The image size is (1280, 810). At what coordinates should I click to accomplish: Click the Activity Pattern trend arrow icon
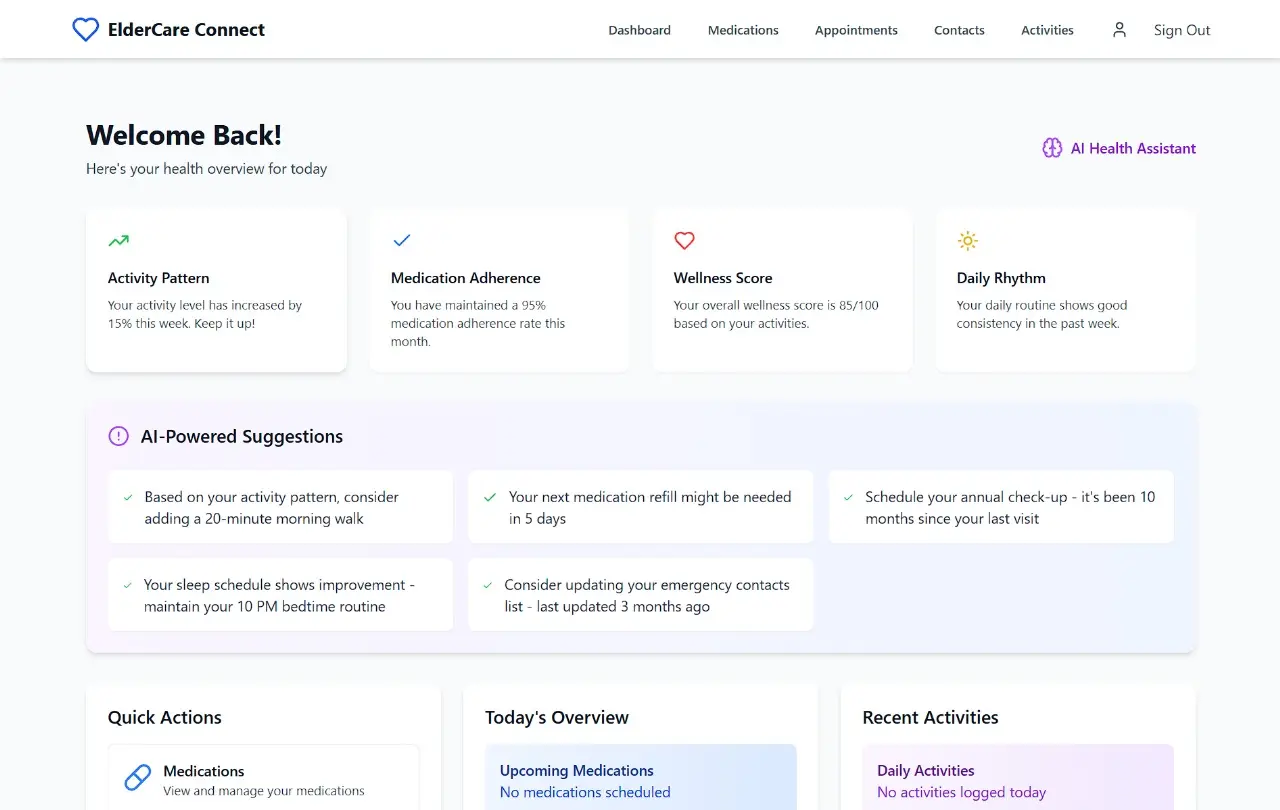118,240
